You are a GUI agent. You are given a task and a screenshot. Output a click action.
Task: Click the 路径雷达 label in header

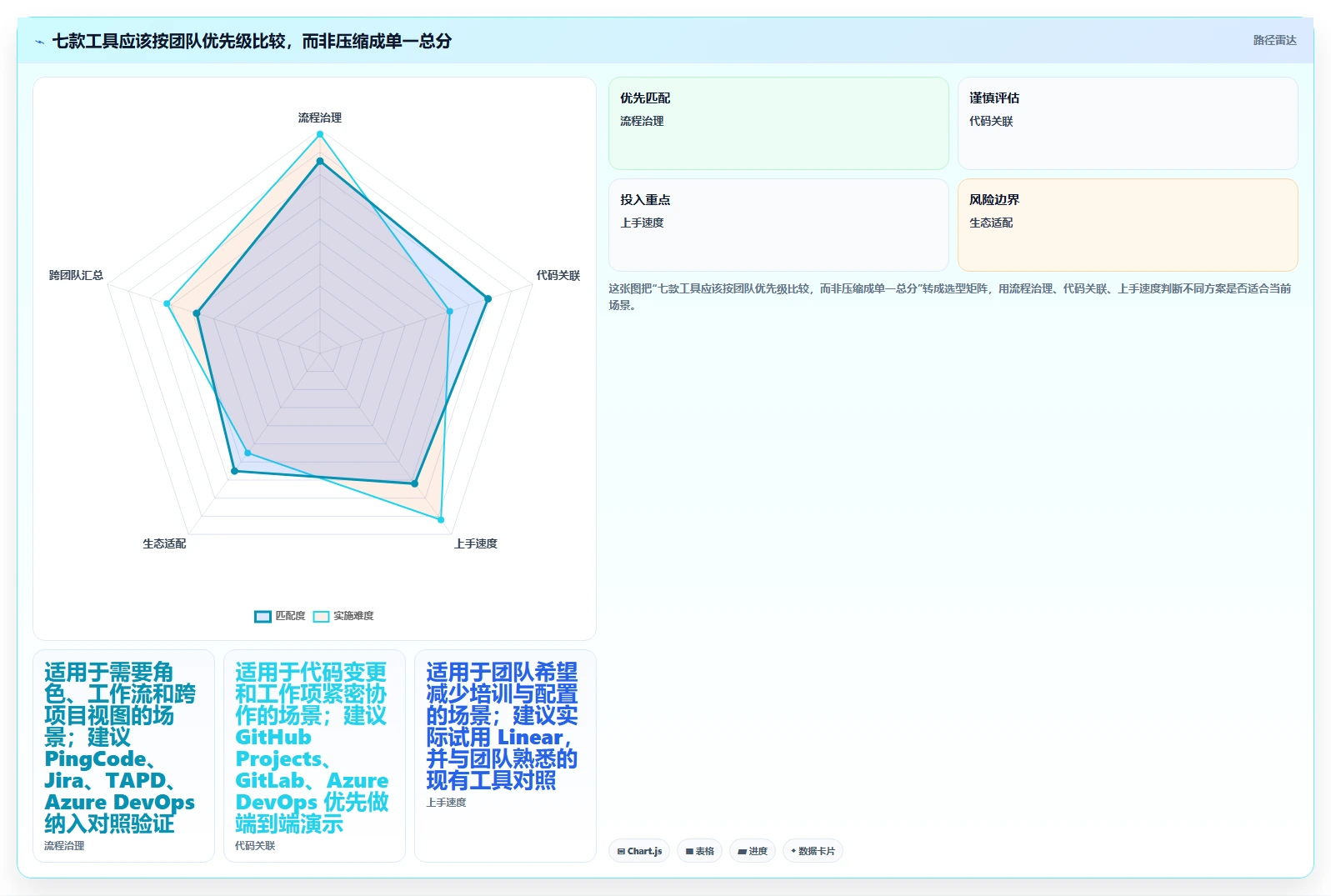[1274, 40]
